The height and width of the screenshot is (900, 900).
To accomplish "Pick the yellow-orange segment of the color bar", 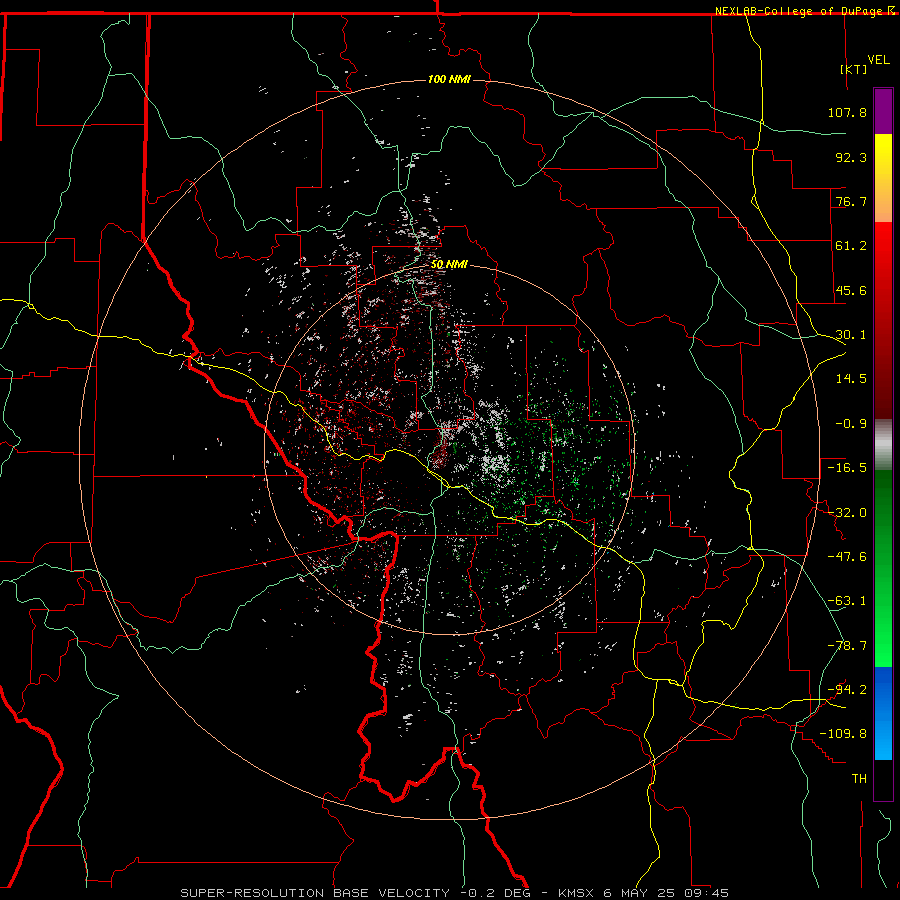I will tap(883, 178).
